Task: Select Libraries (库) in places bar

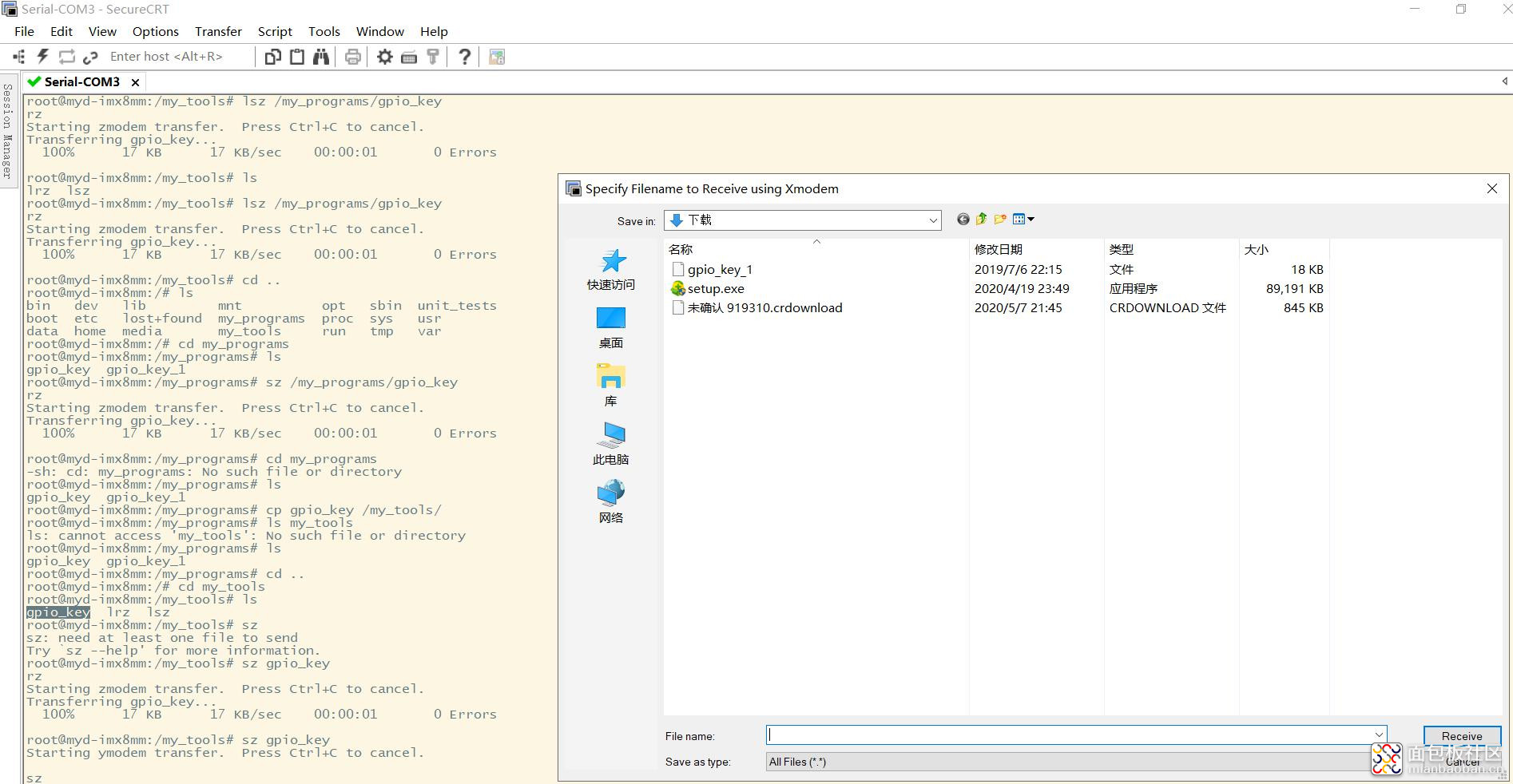Action: click(x=611, y=386)
